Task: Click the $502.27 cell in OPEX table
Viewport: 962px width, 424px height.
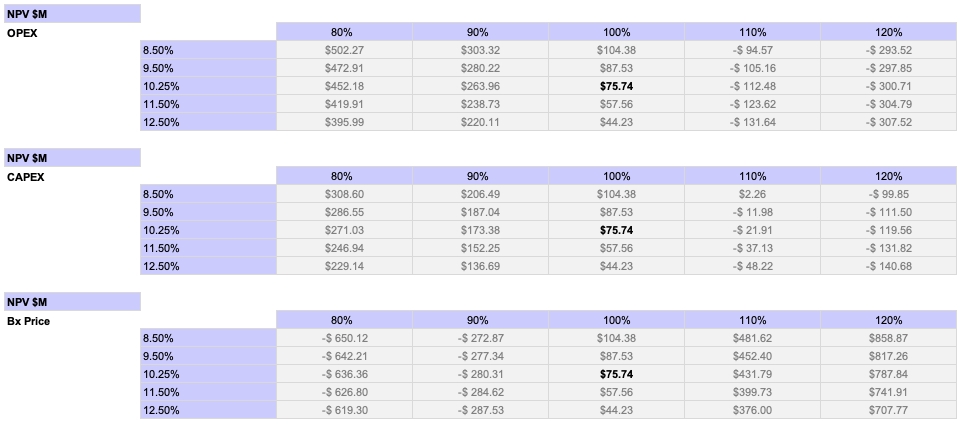Action: pyautogui.click(x=343, y=50)
